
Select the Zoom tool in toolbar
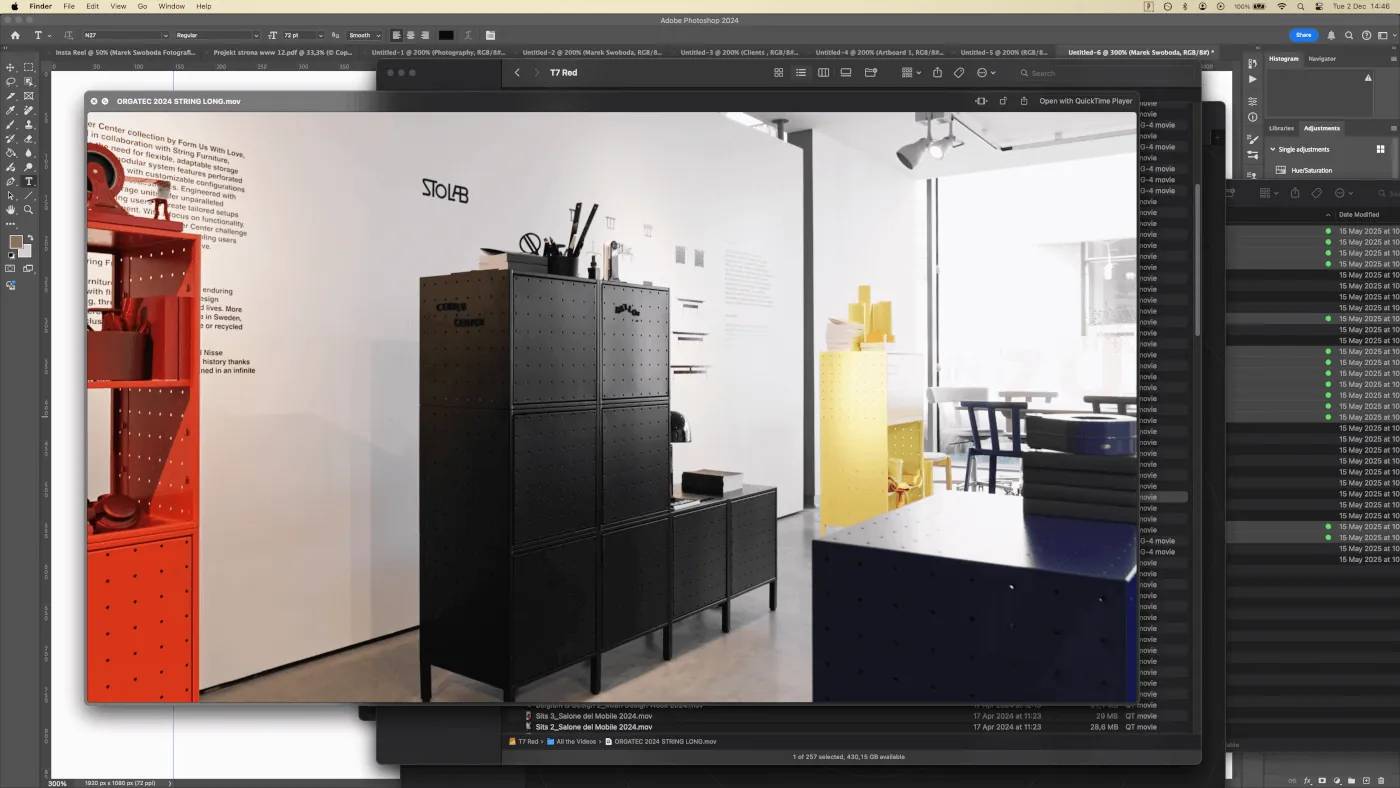click(x=28, y=210)
